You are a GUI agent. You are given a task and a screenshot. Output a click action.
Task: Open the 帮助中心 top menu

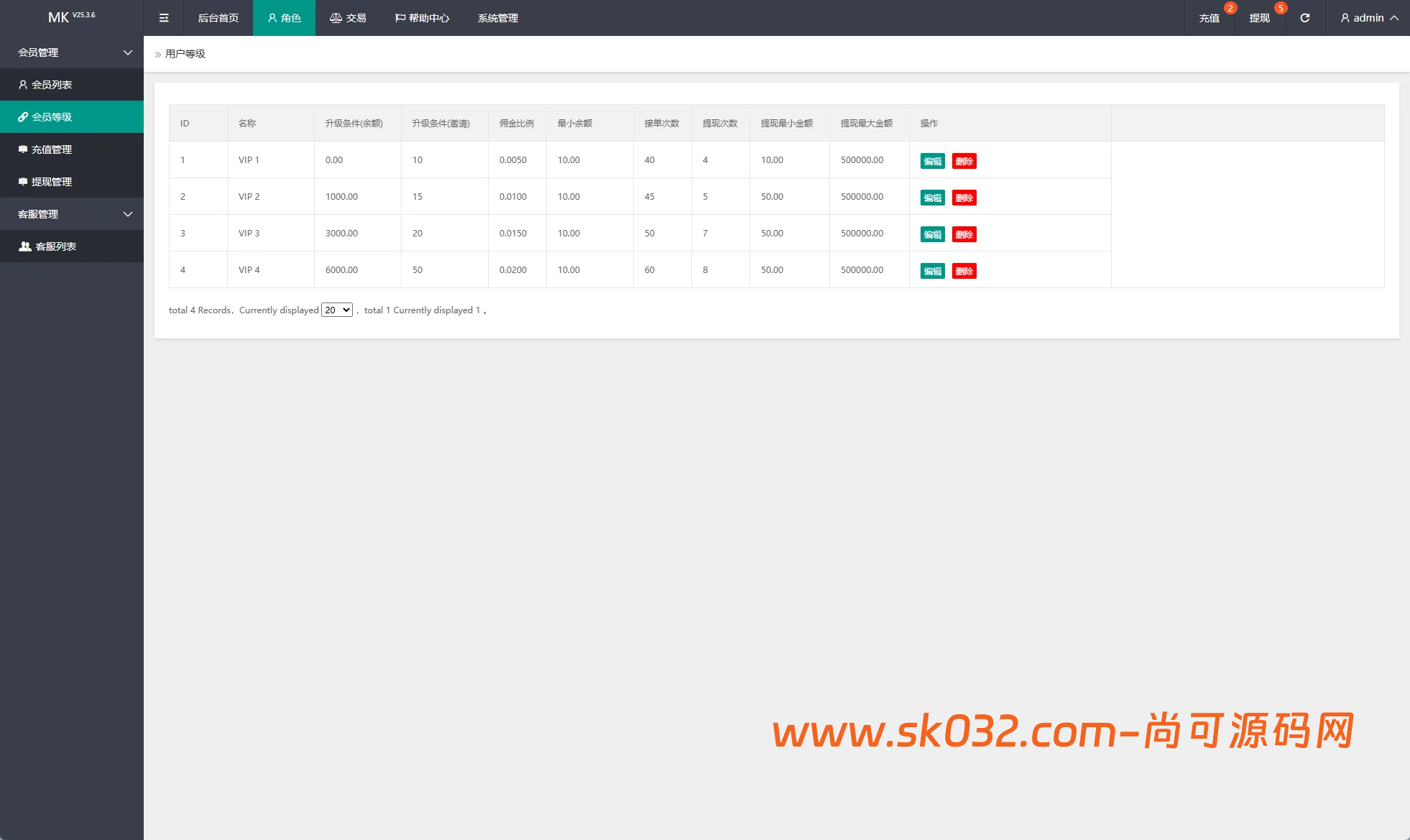tap(422, 18)
